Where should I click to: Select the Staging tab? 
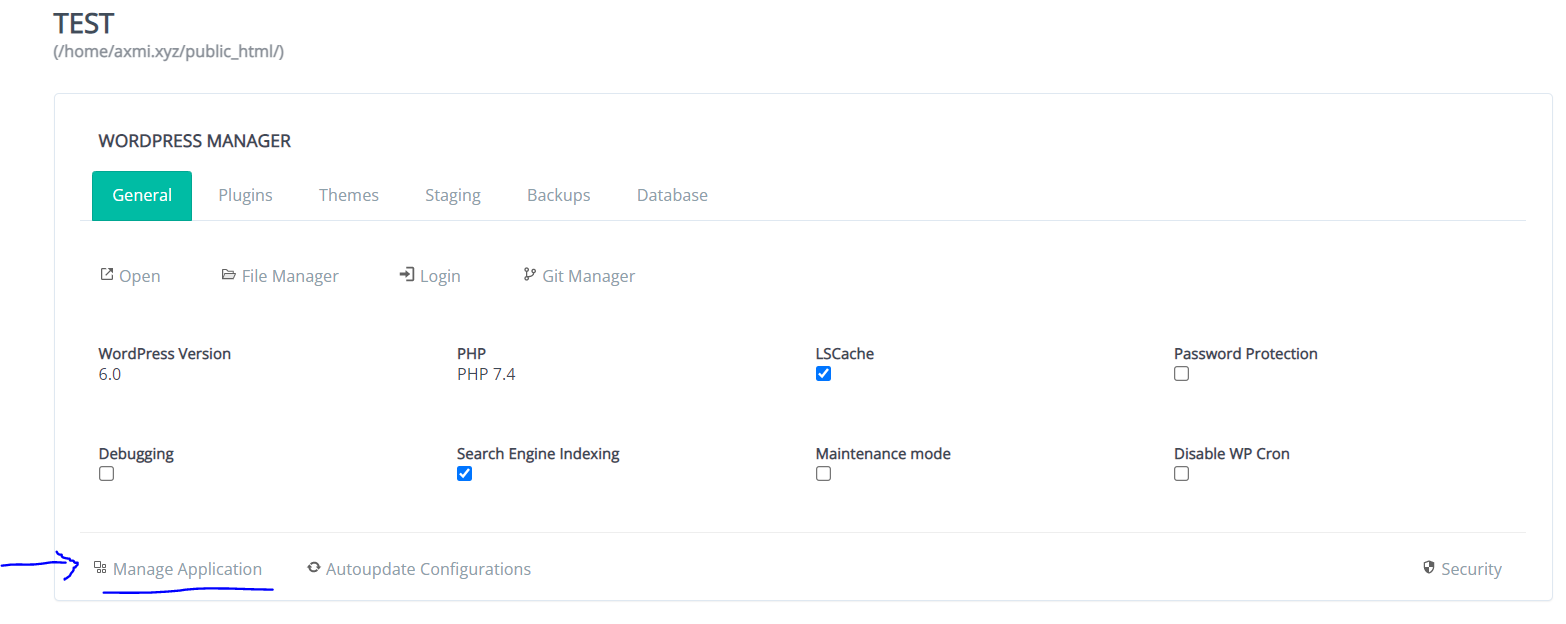452,195
